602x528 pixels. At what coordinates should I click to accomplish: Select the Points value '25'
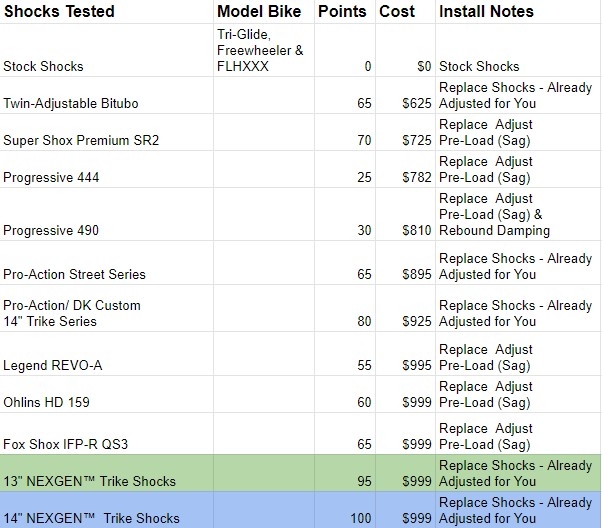click(344, 169)
